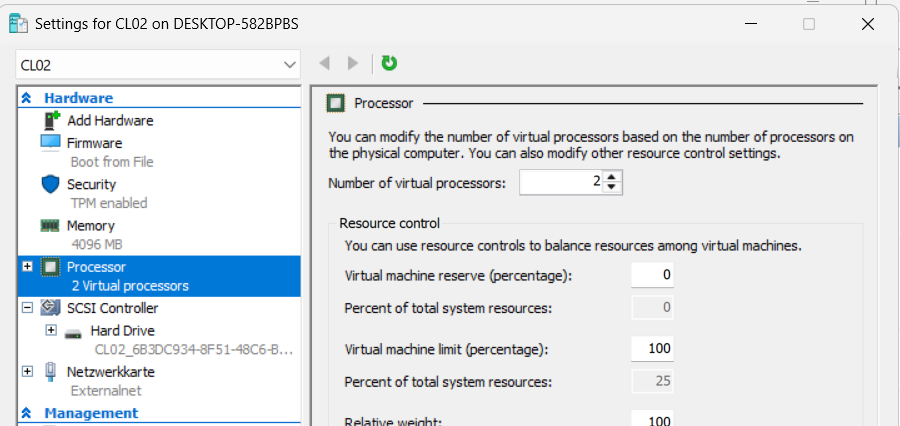Select the Netzwerkkarte network adapter
The height and width of the screenshot is (426, 900).
click(110, 372)
